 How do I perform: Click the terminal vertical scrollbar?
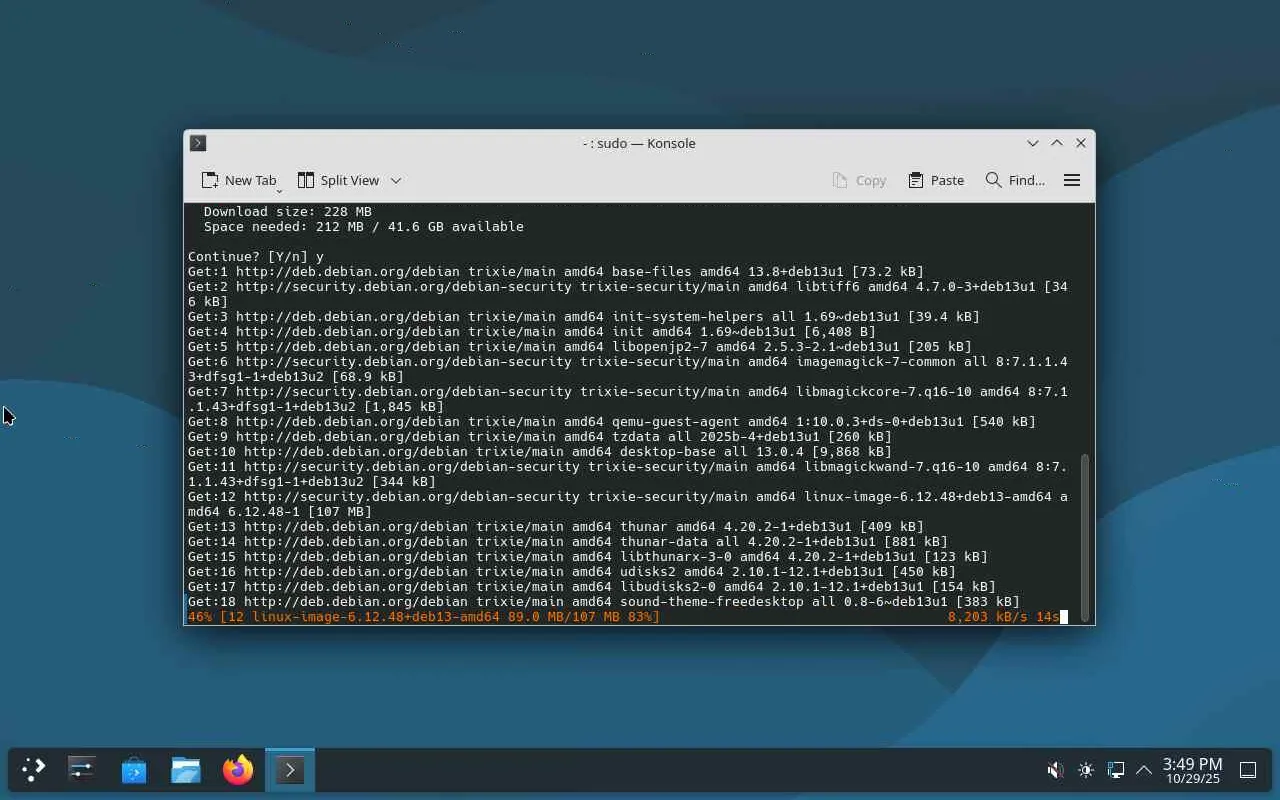pyautogui.click(x=1085, y=536)
